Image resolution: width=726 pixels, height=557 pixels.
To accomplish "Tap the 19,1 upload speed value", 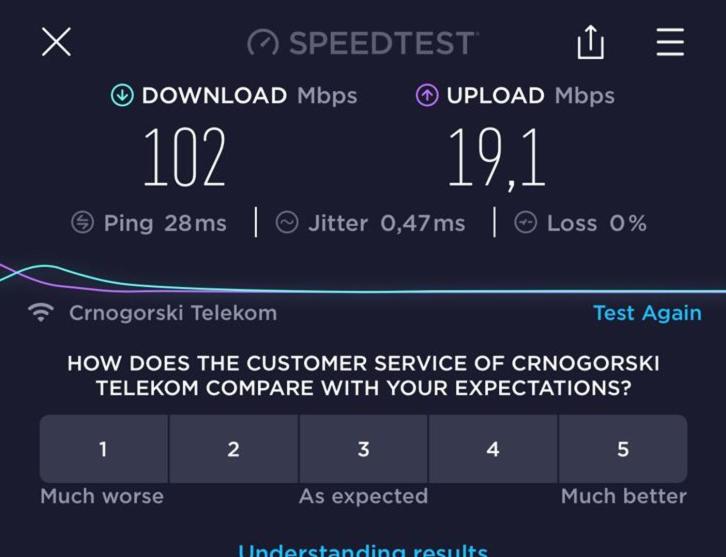I will 496,158.
